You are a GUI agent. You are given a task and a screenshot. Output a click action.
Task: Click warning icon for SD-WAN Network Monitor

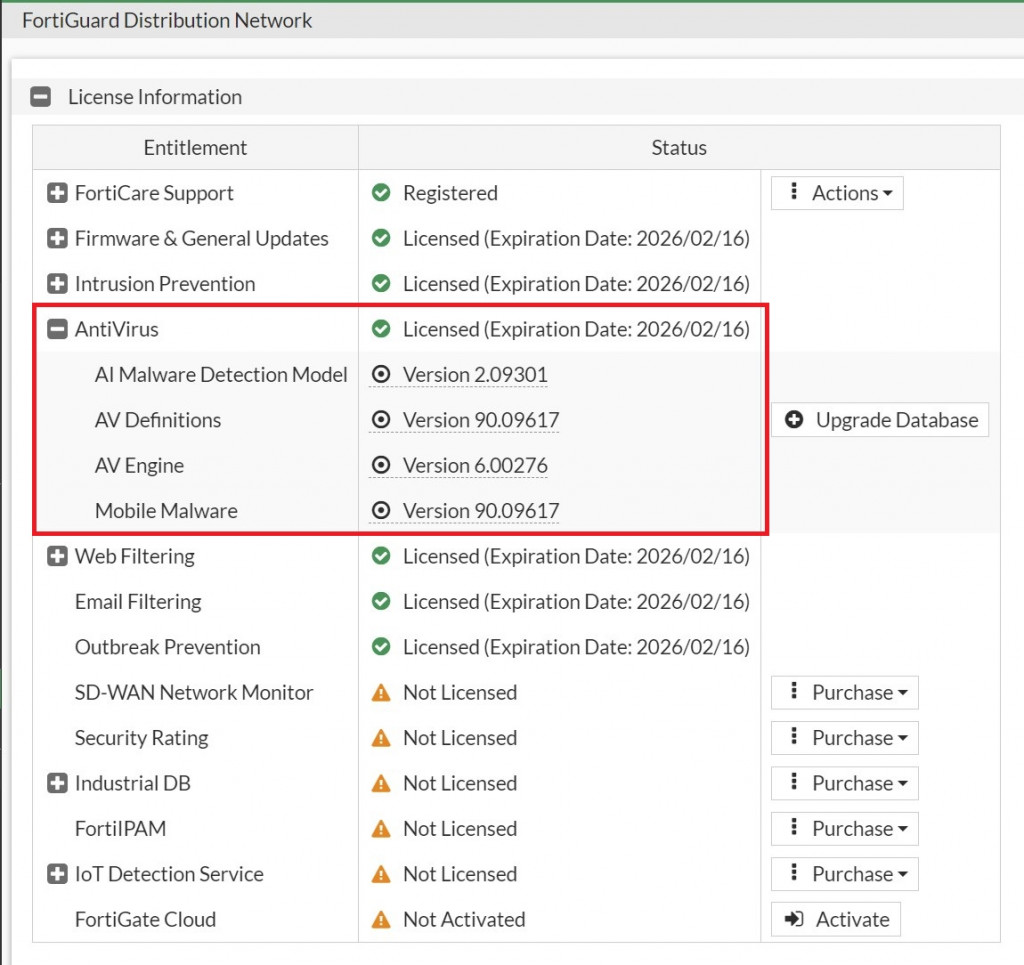coord(381,693)
